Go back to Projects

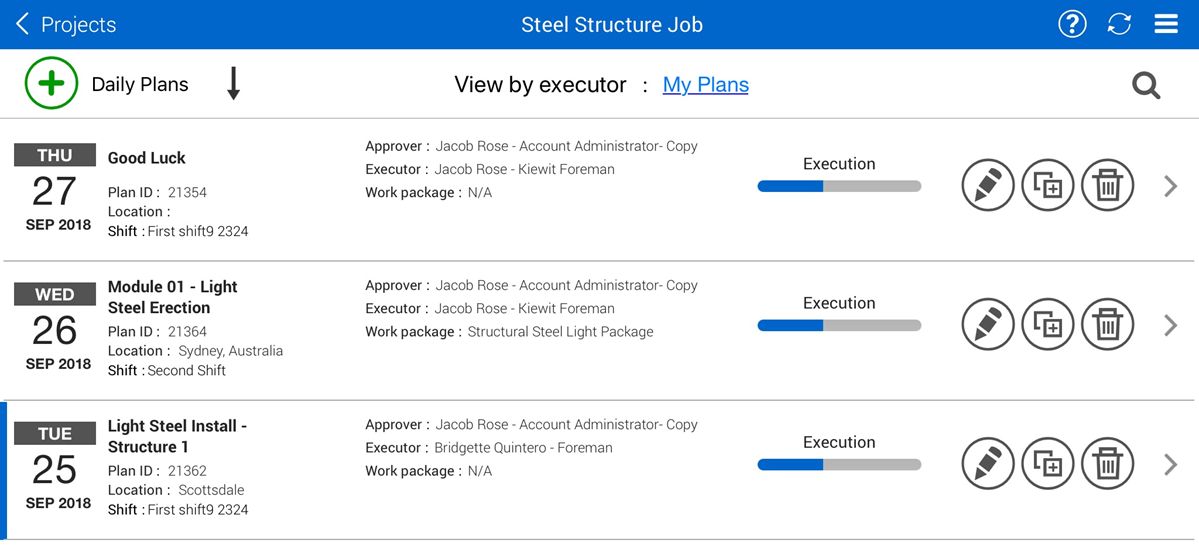click(66, 25)
